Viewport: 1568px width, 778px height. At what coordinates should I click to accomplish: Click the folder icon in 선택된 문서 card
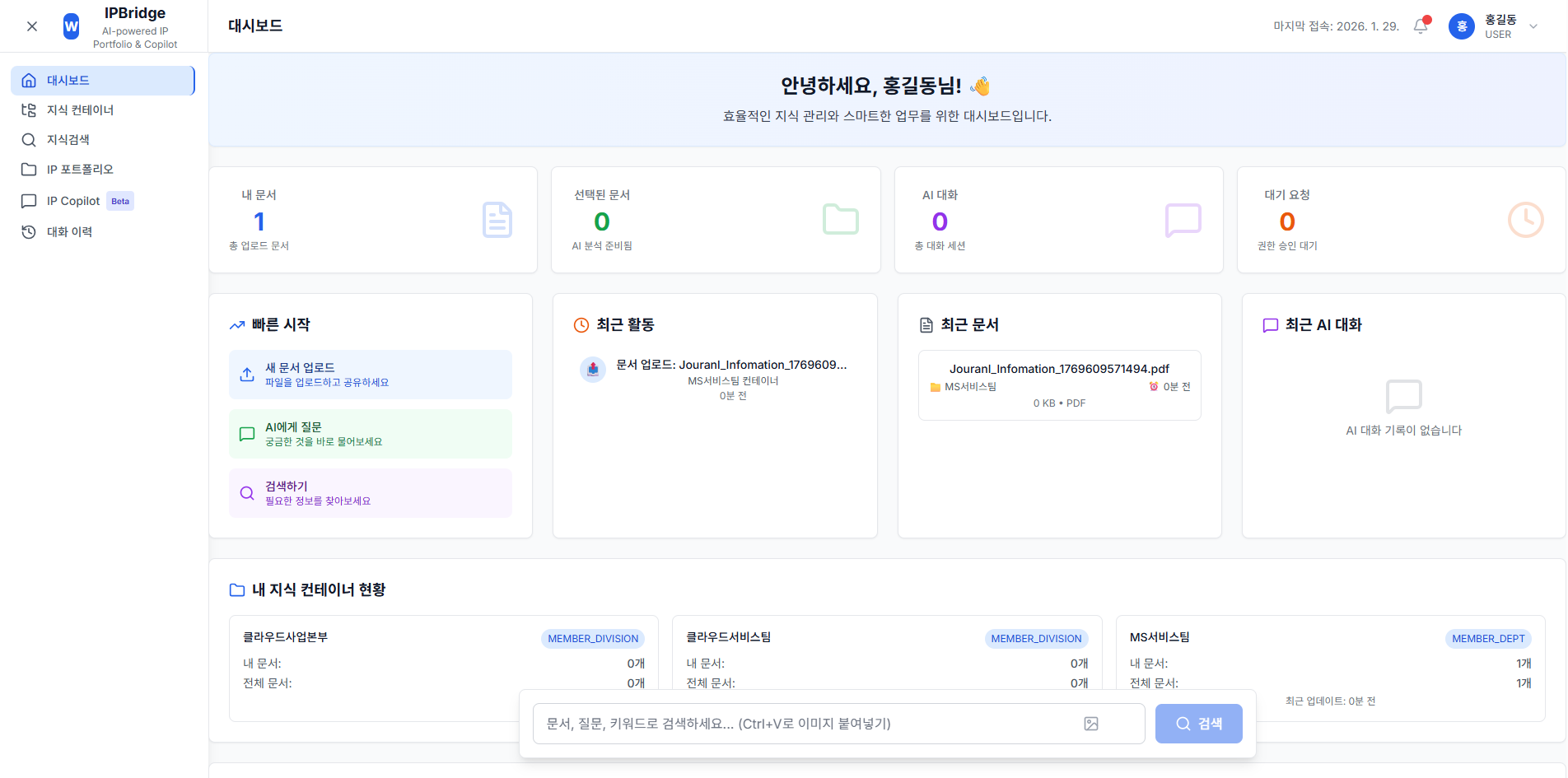pyautogui.click(x=840, y=220)
